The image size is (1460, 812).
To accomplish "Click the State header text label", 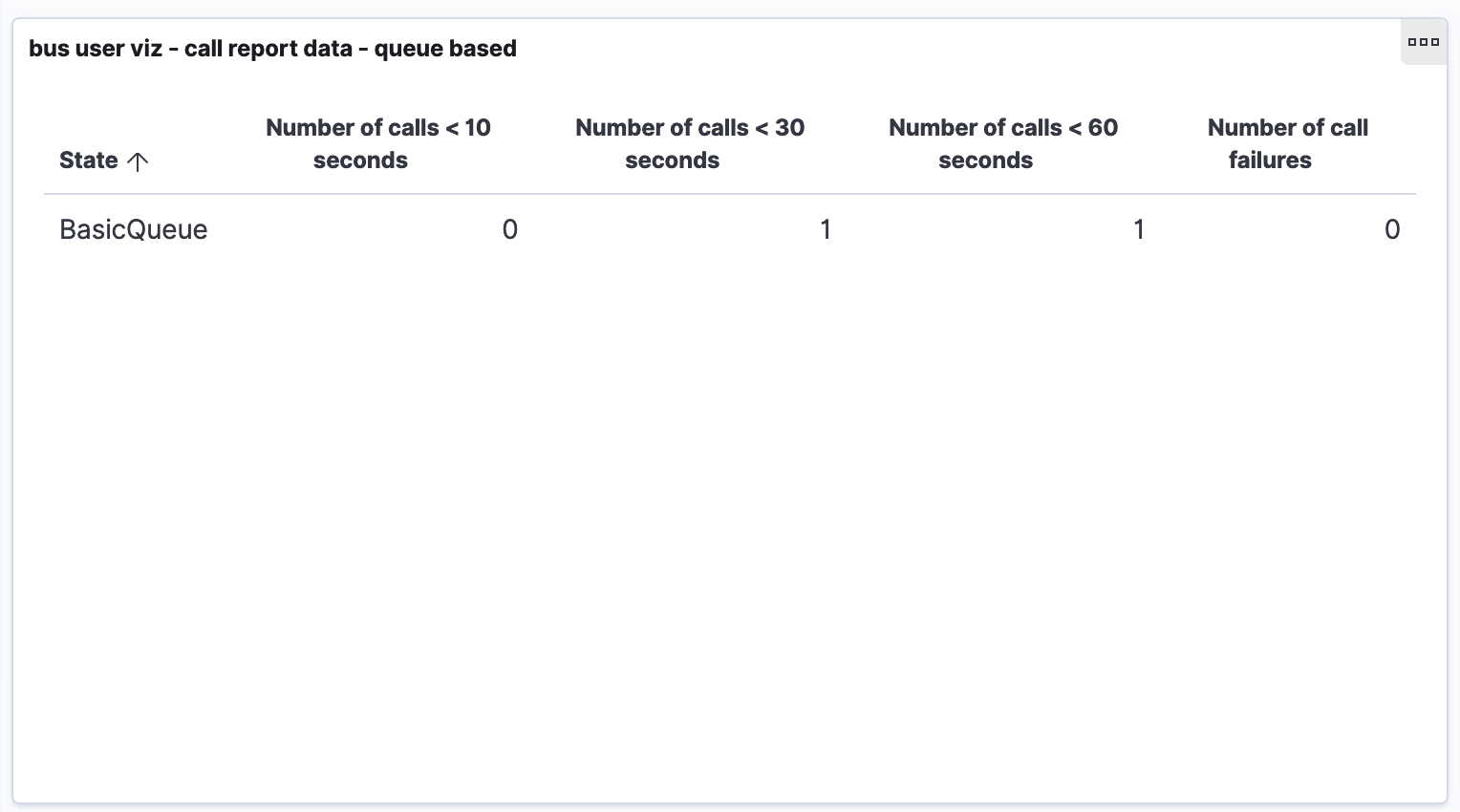I will coord(89,160).
